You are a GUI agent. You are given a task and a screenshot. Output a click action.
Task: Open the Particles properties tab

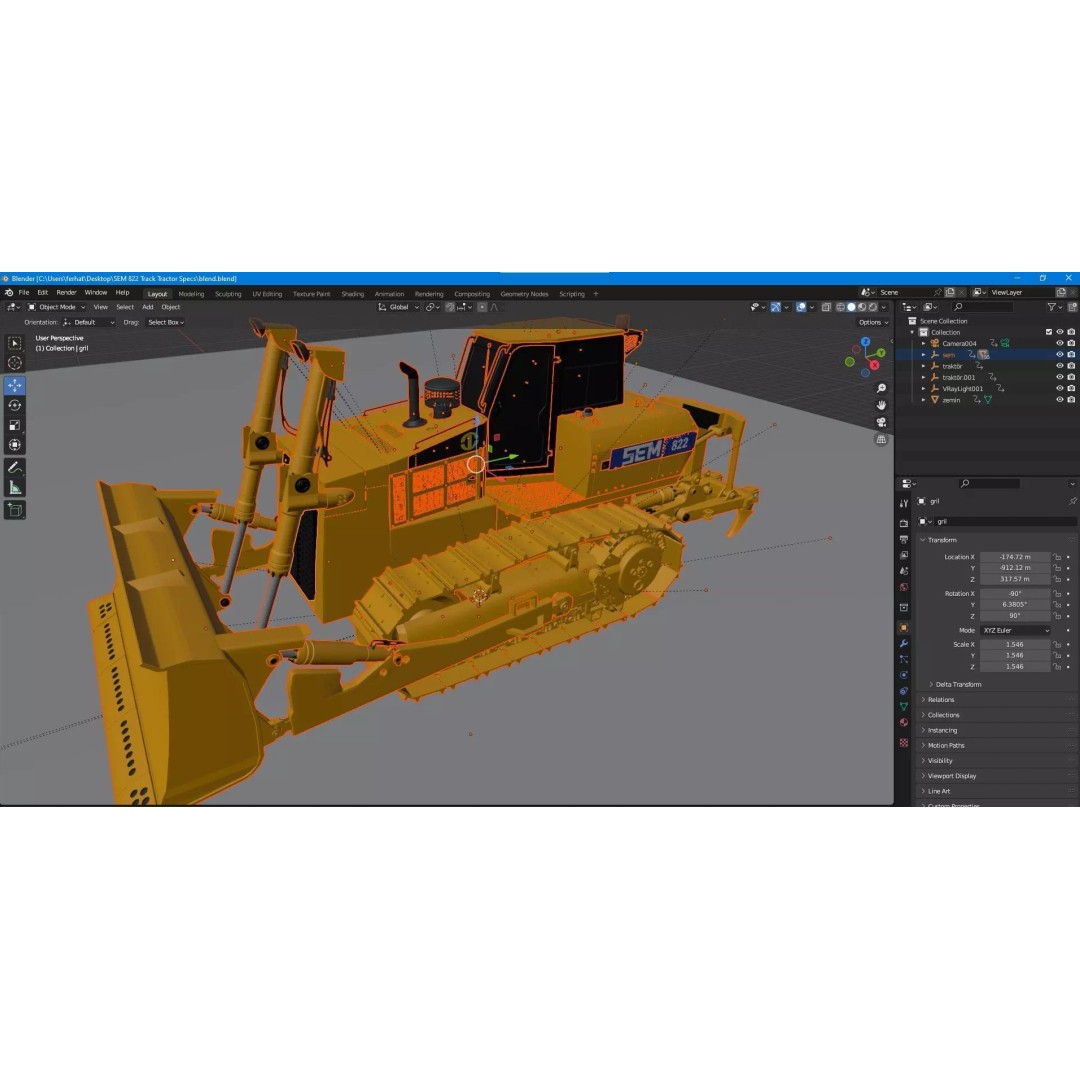click(904, 659)
